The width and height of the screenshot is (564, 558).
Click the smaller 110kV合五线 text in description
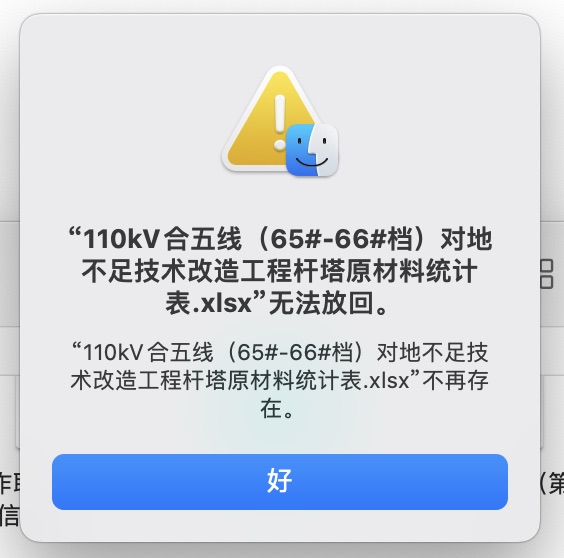[x=148, y=352]
